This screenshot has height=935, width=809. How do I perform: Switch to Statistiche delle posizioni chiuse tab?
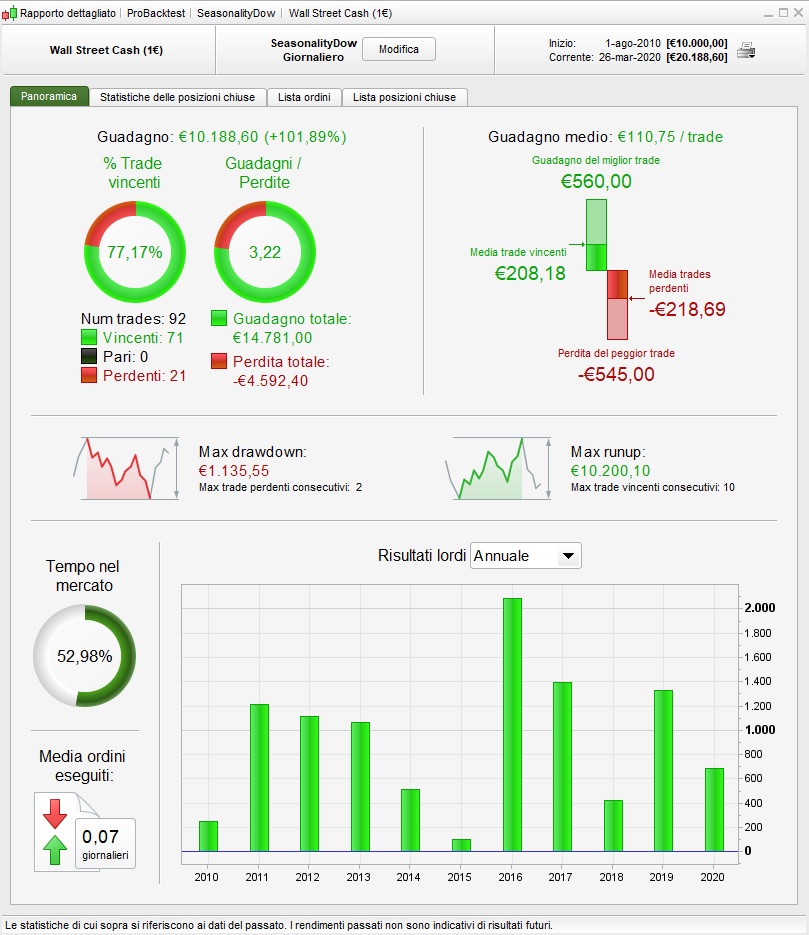177,97
